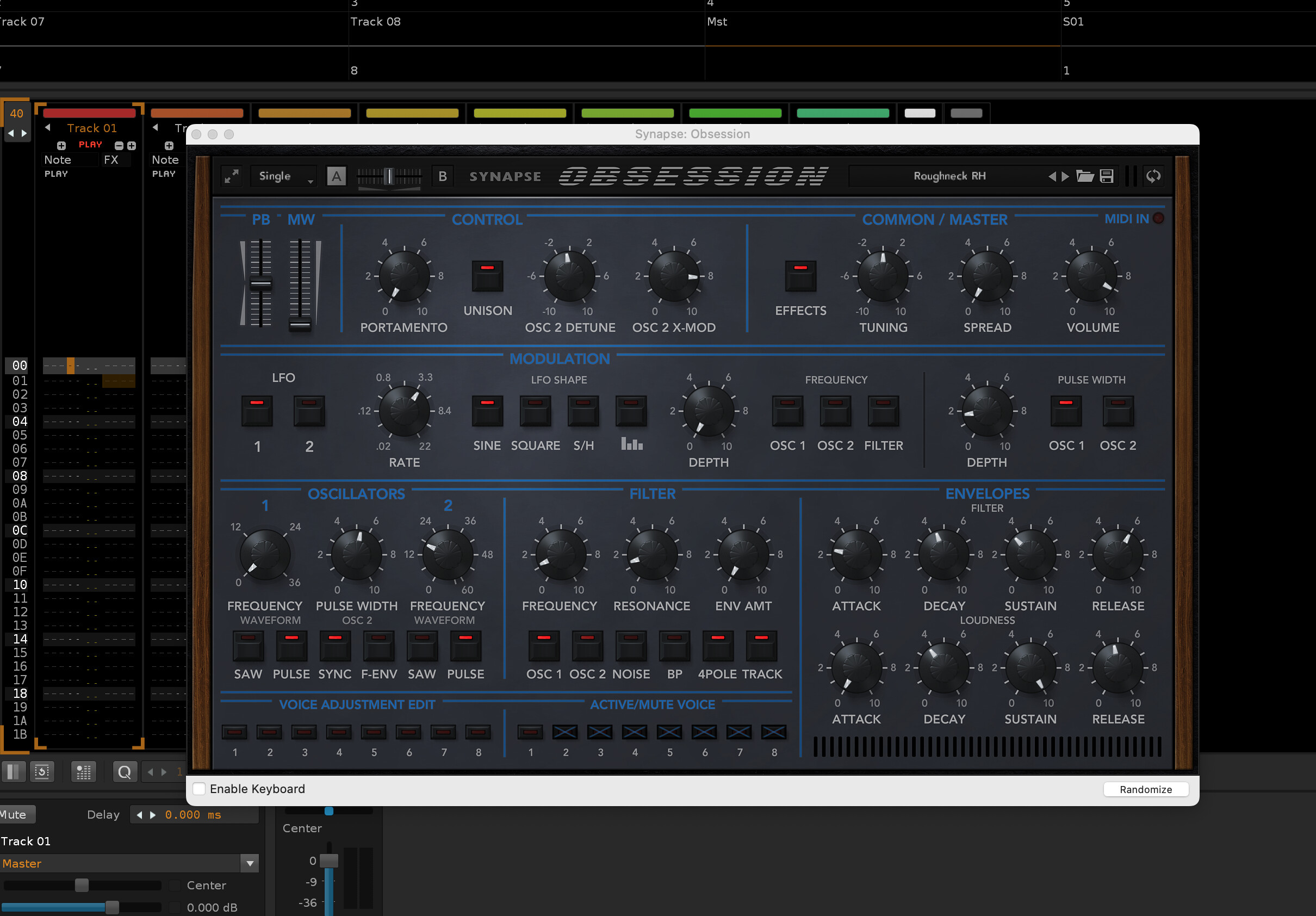This screenshot has height=916, width=1316.
Task: Collapse the second track with its arrow
Action: [155, 127]
